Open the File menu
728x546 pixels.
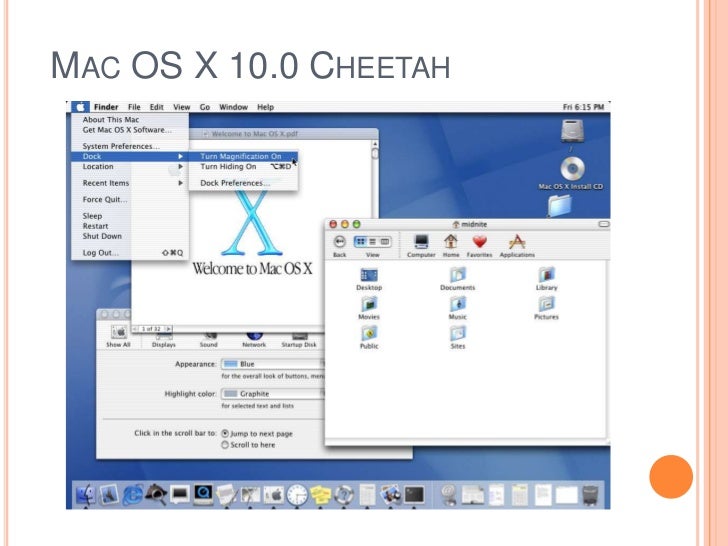[134, 107]
